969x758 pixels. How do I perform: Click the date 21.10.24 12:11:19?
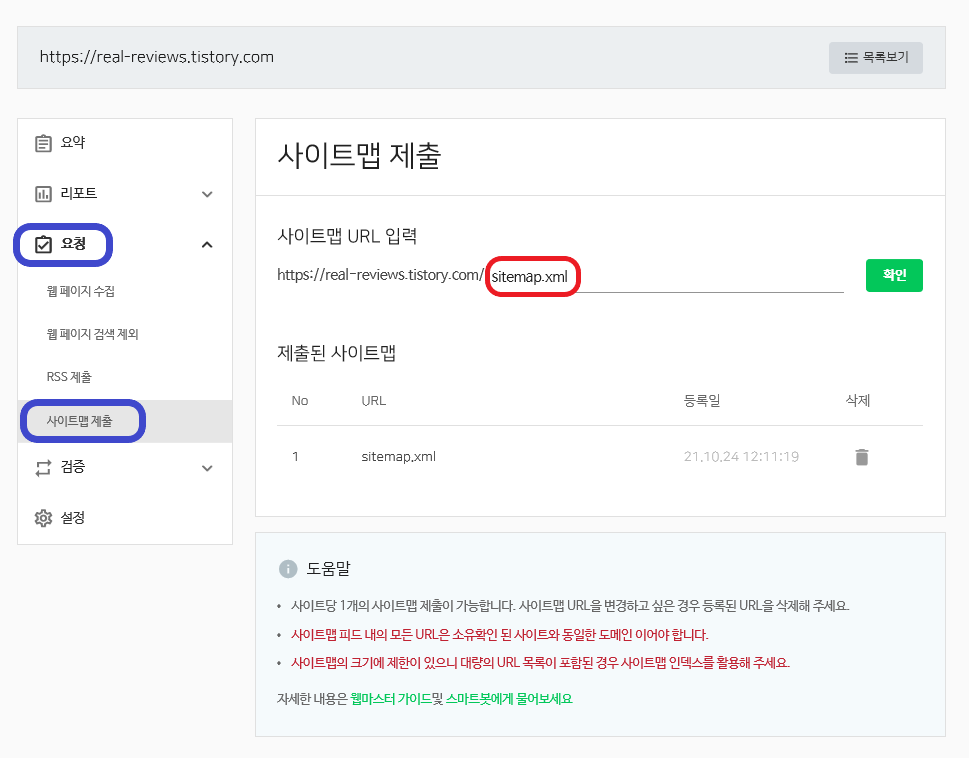[x=741, y=457]
